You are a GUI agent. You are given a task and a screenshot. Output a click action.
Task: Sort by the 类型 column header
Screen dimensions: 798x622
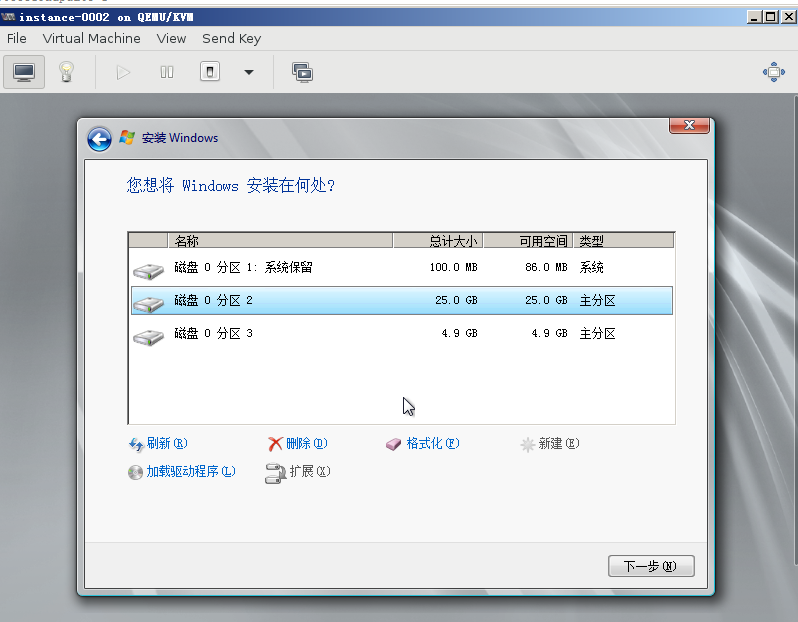[x=624, y=240]
